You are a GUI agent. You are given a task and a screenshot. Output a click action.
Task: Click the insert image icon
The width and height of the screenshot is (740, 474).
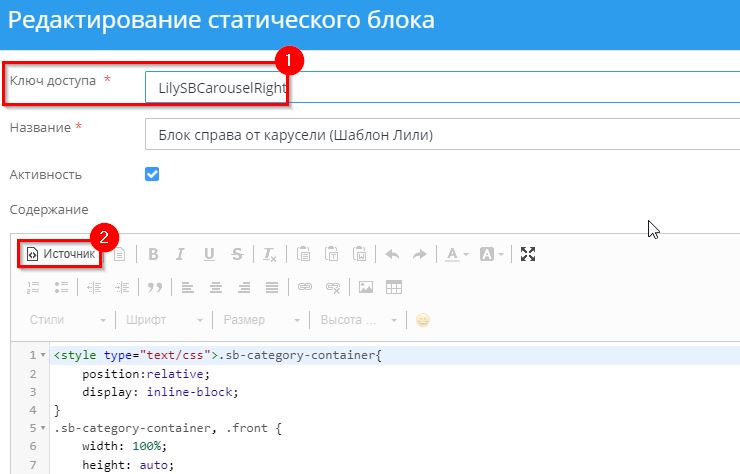[366, 287]
